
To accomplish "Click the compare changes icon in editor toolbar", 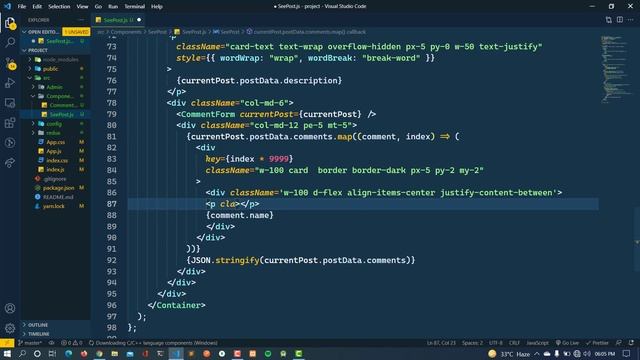I will [x=609, y=20].
